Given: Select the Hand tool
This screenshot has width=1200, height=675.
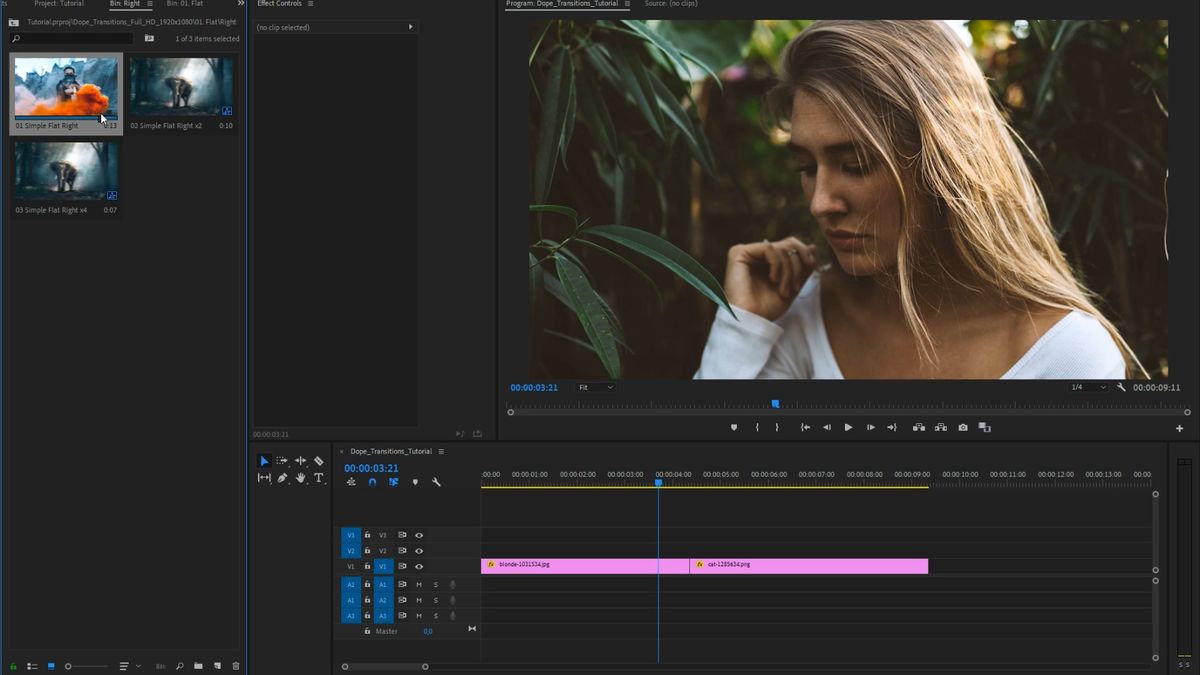Looking at the screenshot, I should (300, 478).
